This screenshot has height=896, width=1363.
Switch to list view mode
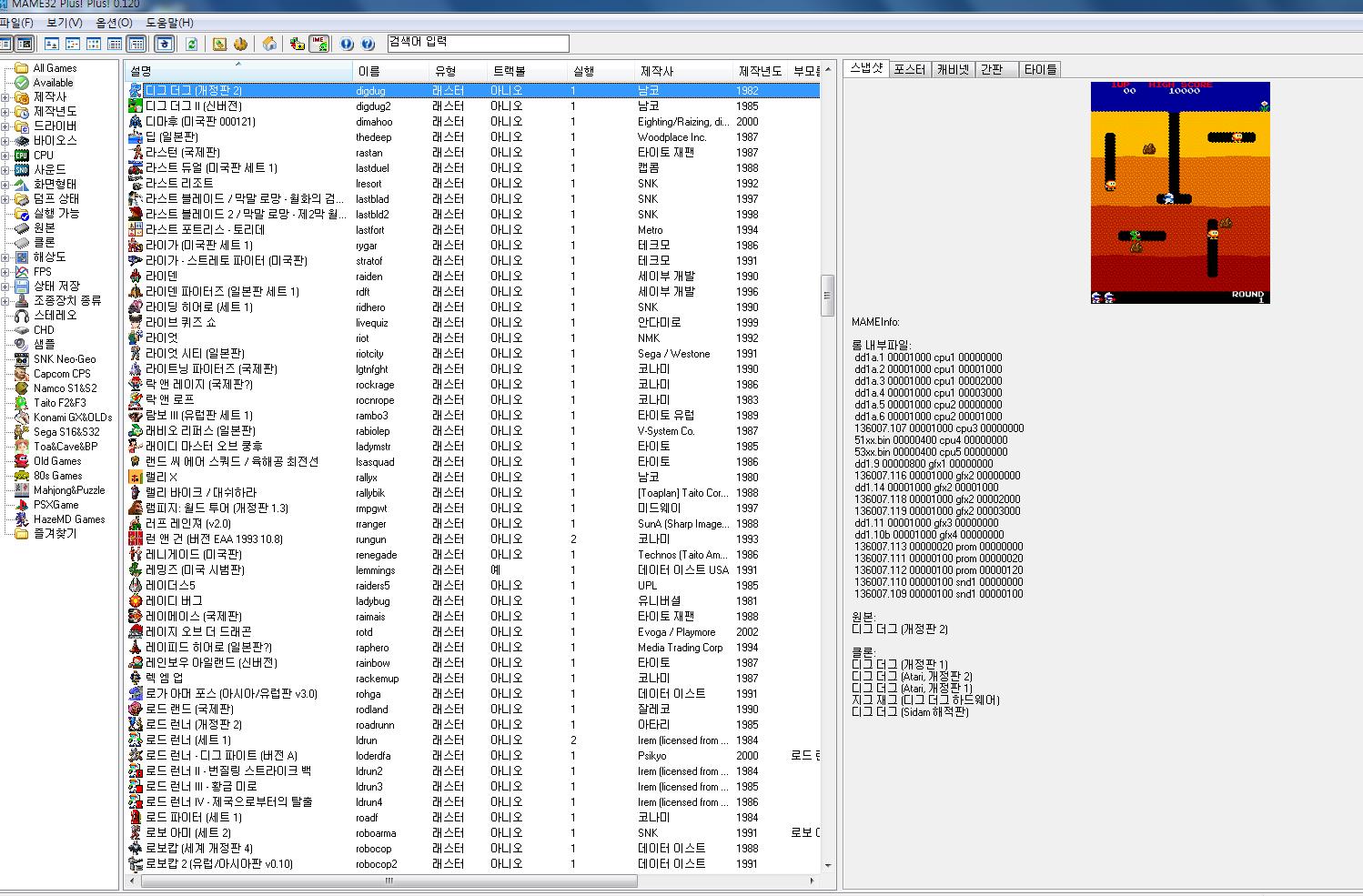[x=94, y=44]
